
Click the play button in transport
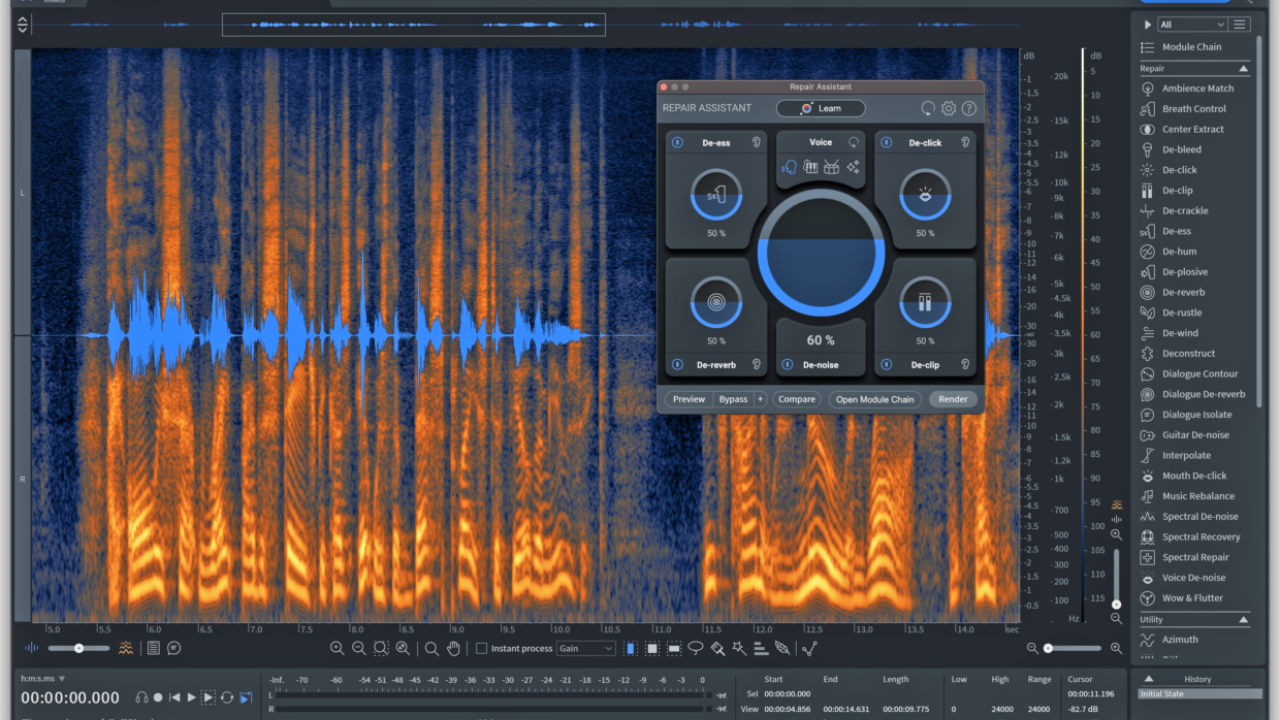tap(191, 697)
